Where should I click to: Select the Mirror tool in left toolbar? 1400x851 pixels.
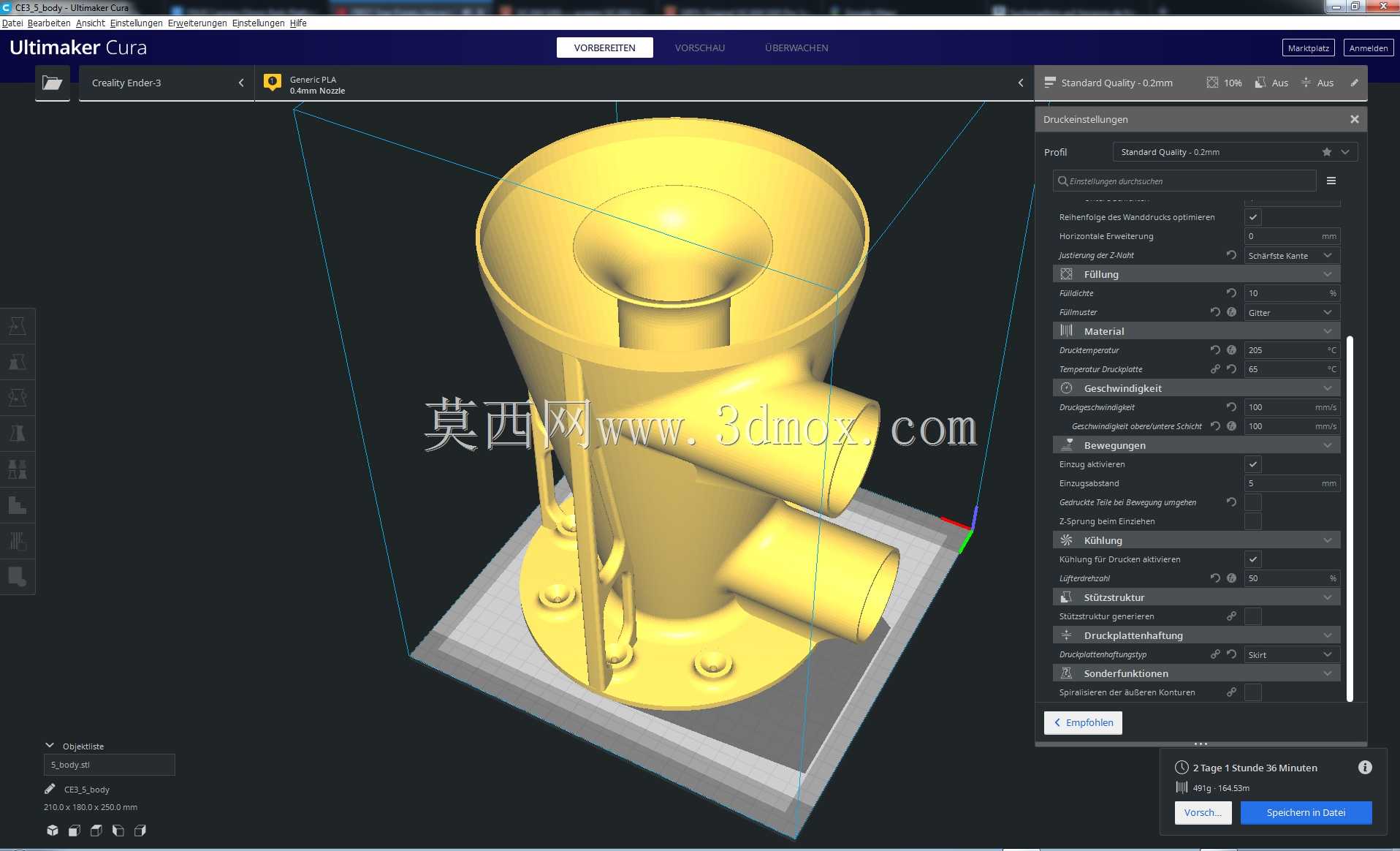point(18,434)
